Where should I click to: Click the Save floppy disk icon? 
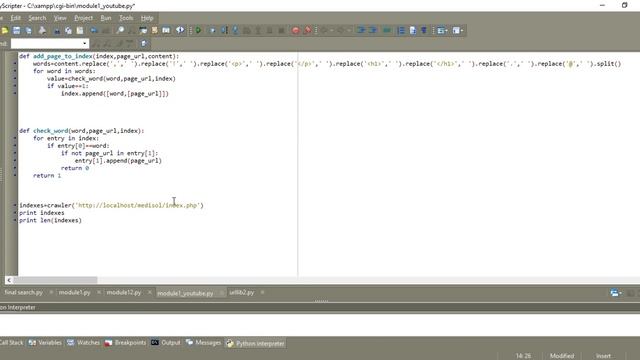click(x=16, y=30)
